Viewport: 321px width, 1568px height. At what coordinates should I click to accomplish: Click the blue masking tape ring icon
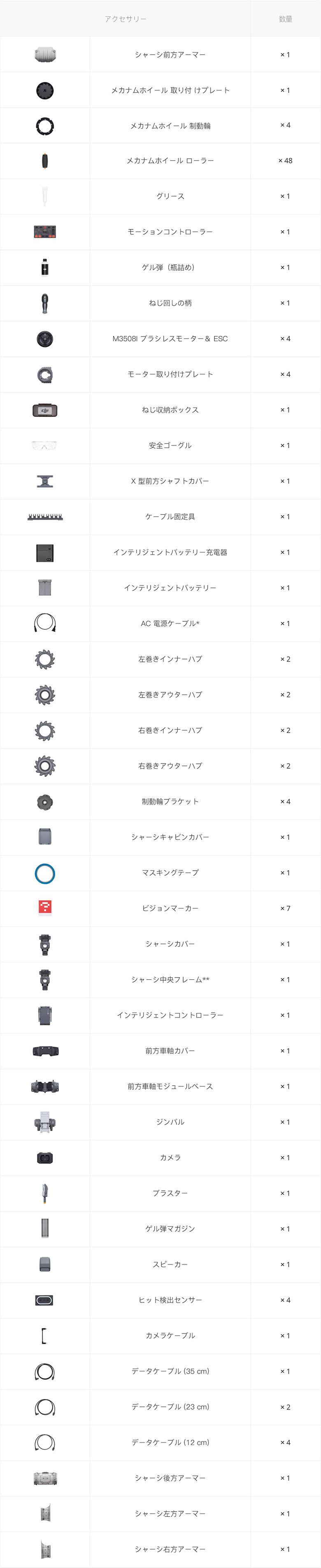click(x=45, y=873)
